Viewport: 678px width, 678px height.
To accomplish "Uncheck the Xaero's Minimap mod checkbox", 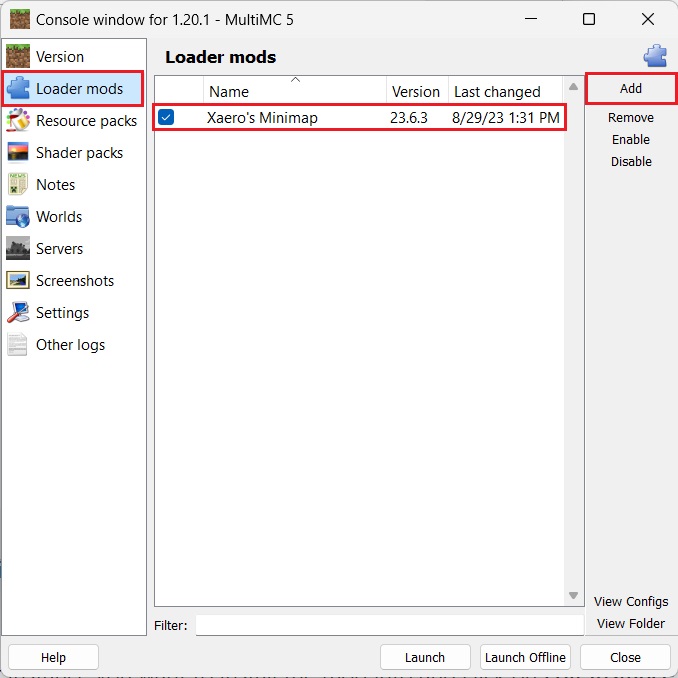I will [x=166, y=117].
